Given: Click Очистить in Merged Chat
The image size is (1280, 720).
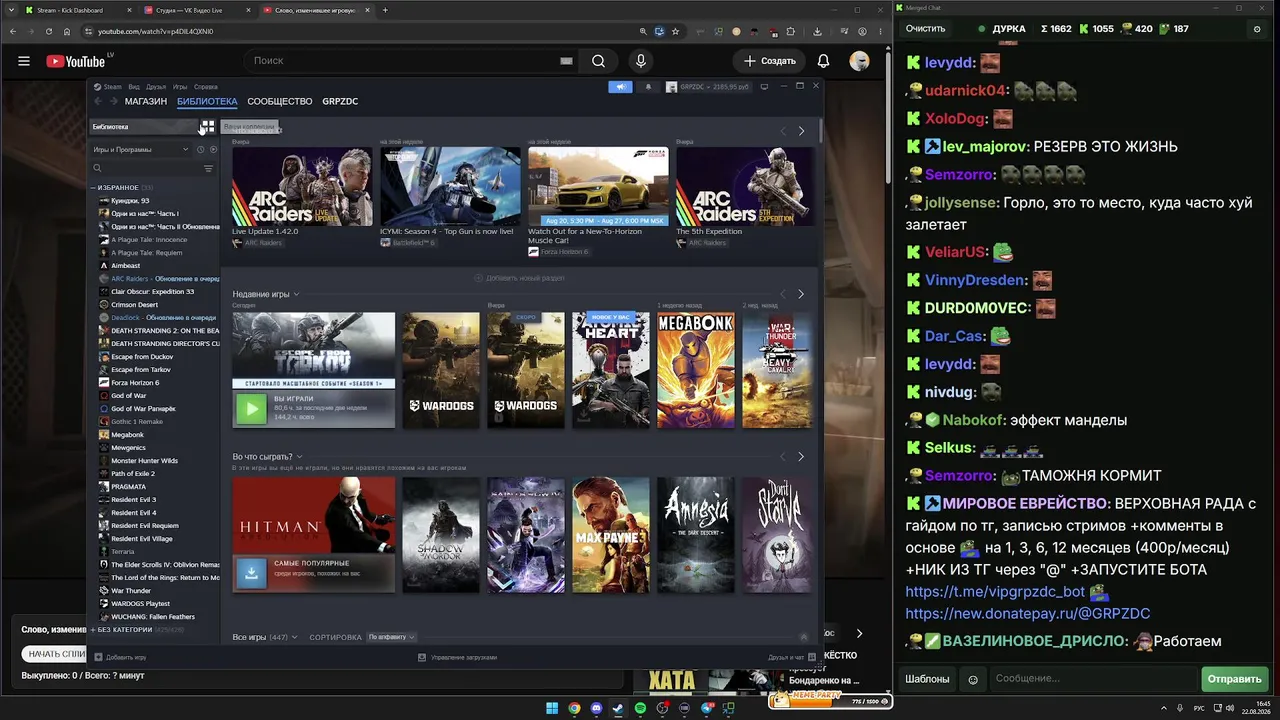Looking at the screenshot, I should [x=925, y=29].
